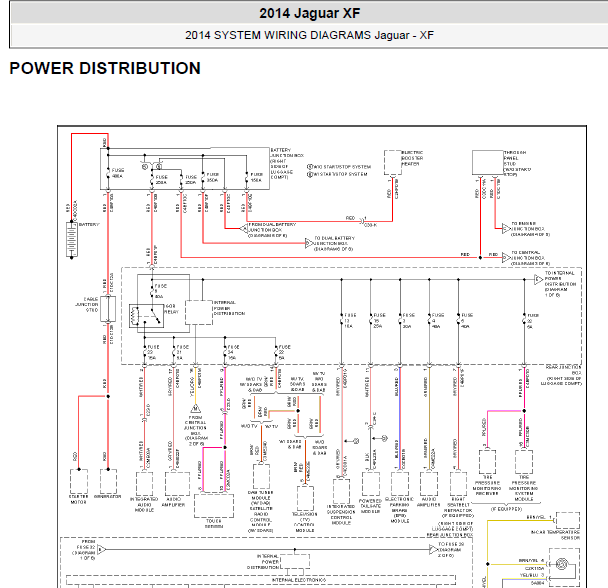
Task: Click the '(IF EQUIPPED)' text under tire modules
Action: click(x=506, y=509)
